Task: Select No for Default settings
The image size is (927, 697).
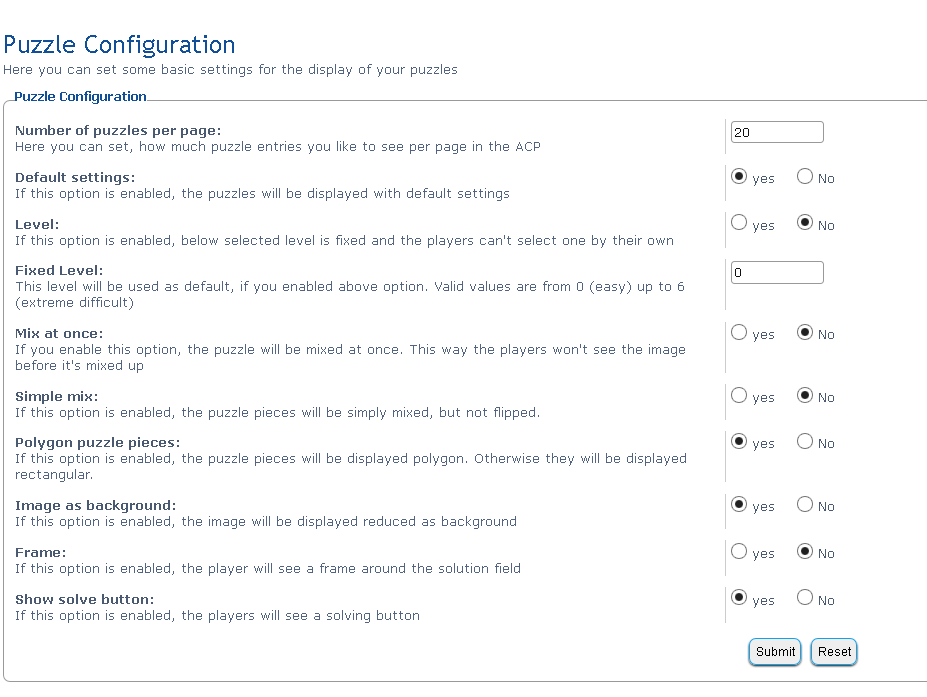Action: [x=805, y=176]
